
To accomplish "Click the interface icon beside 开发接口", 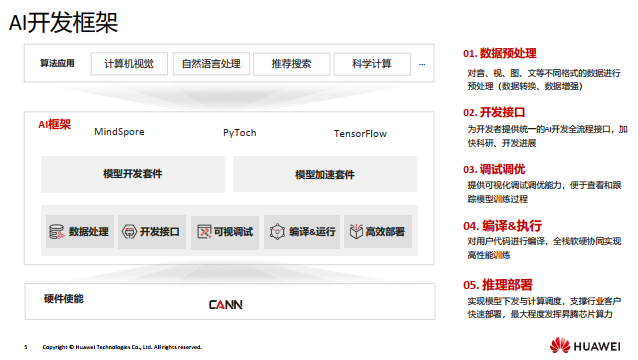I will pos(129,232).
